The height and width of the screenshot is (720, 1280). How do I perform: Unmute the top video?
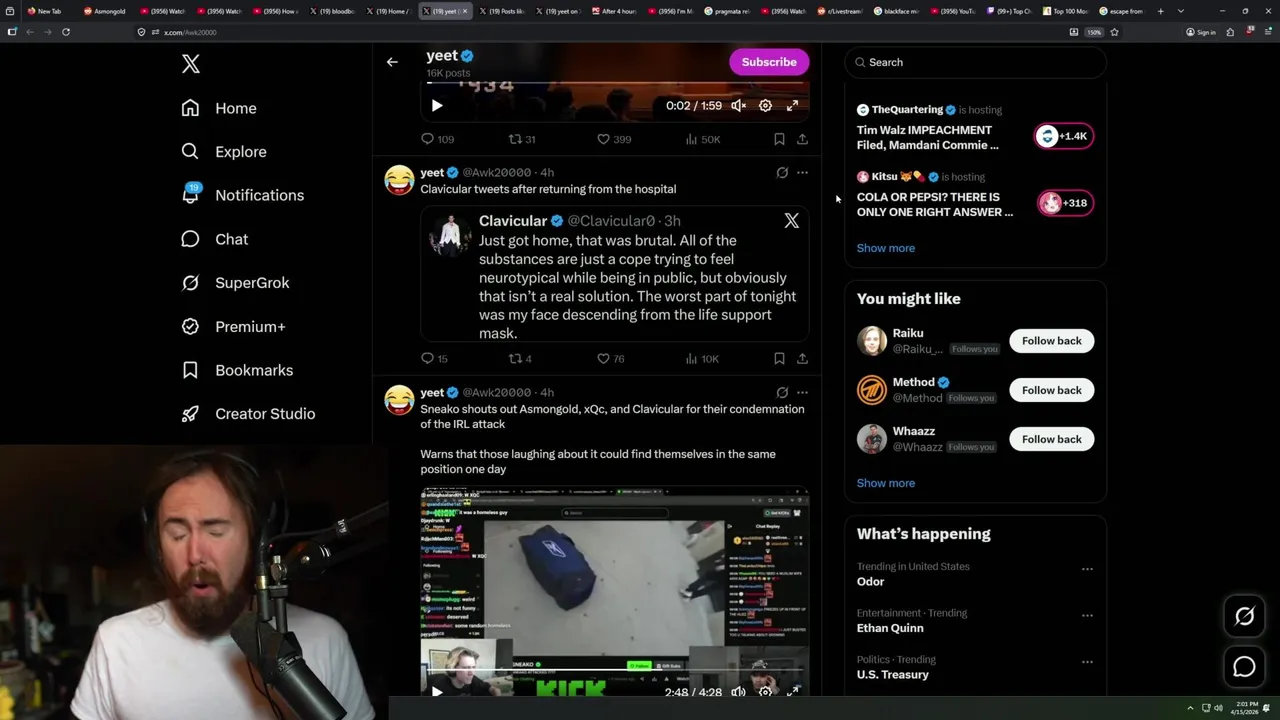pyautogui.click(x=738, y=105)
